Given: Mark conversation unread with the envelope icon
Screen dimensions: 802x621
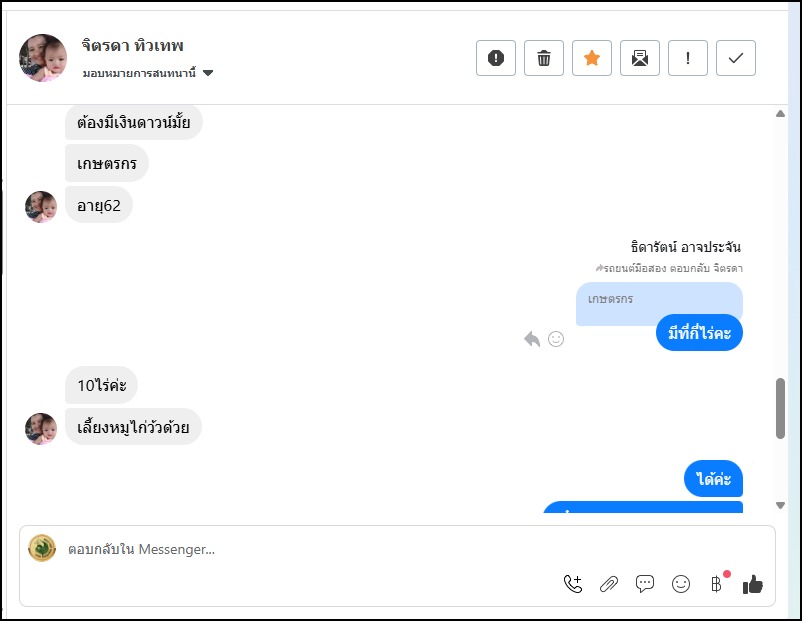Looking at the screenshot, I should (x=640, y=58).
